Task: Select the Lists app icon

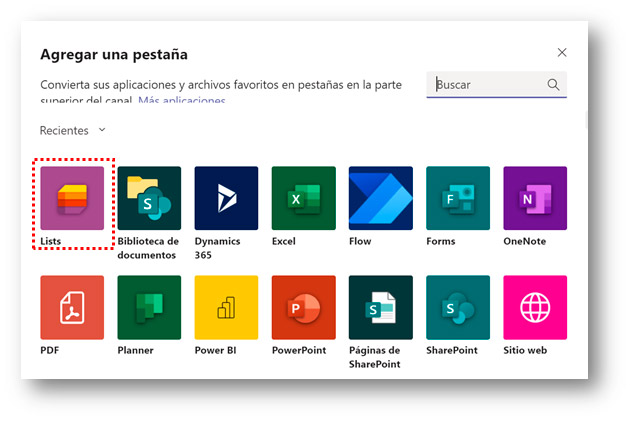Action: click(72, 198)
